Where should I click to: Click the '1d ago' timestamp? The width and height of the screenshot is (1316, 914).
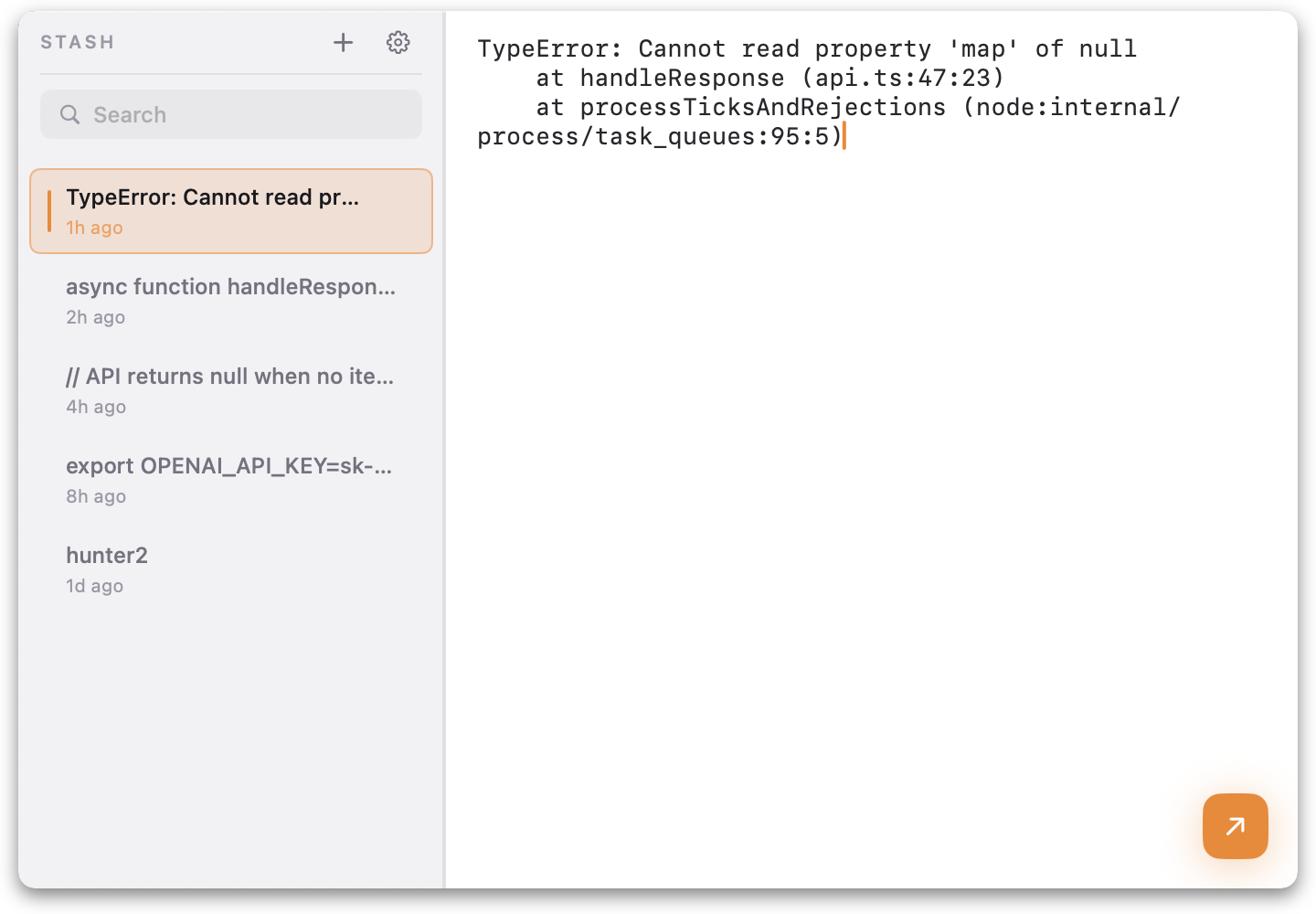[94, 586]
